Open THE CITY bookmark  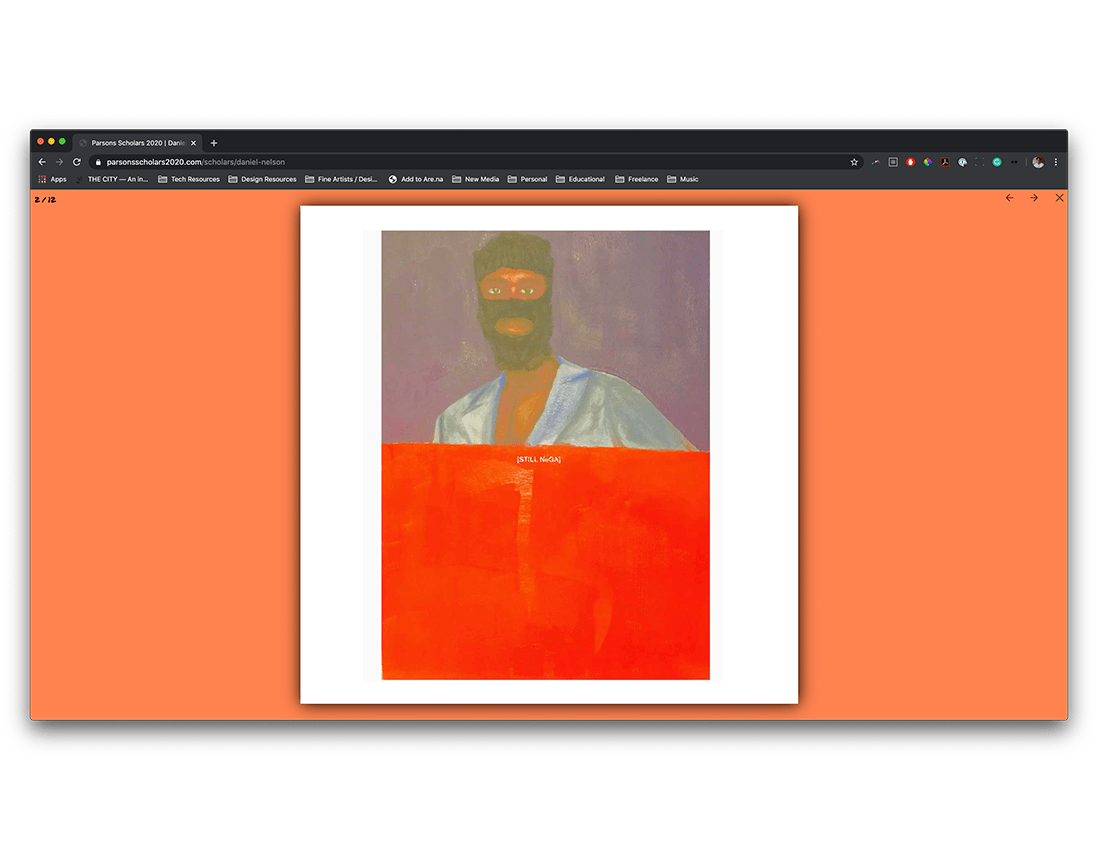(112, 179)
